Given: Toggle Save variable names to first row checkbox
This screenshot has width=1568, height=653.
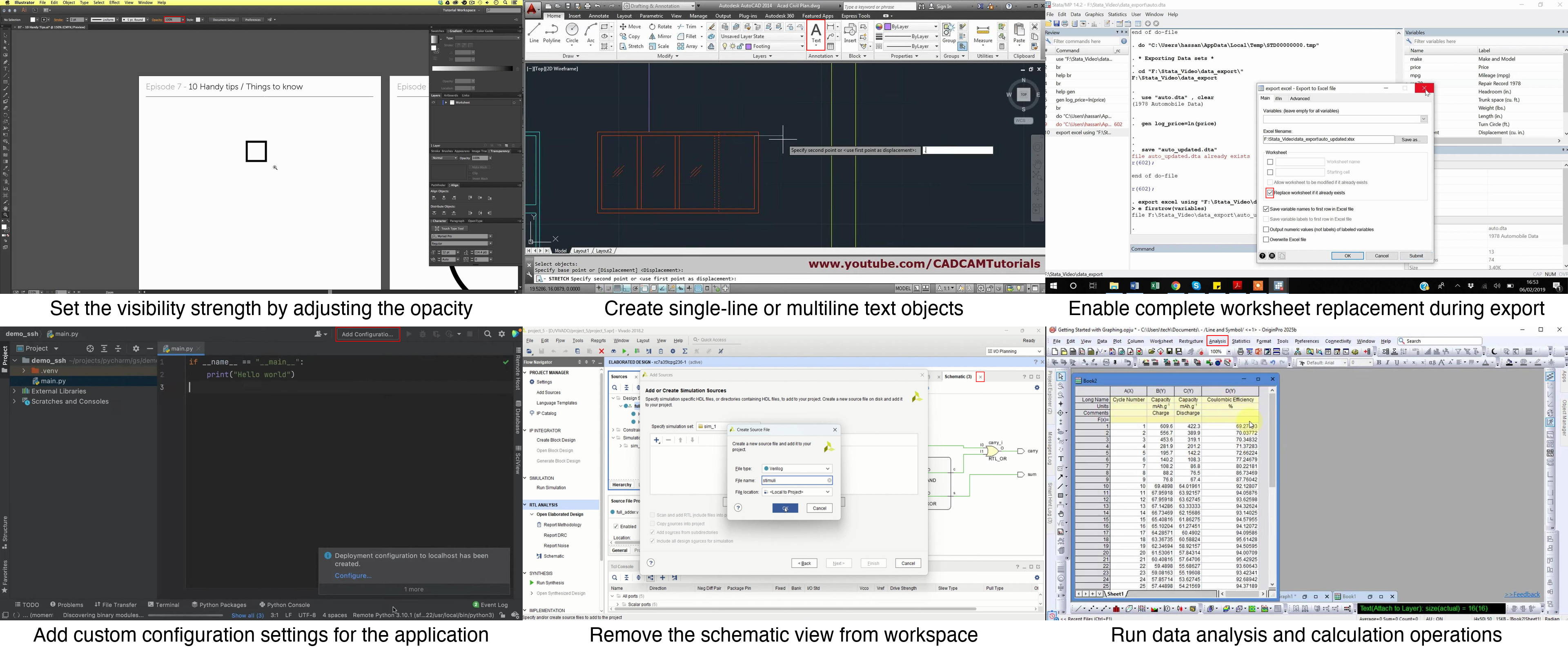Looking at the screenshot, I should tap(1266, 209).
